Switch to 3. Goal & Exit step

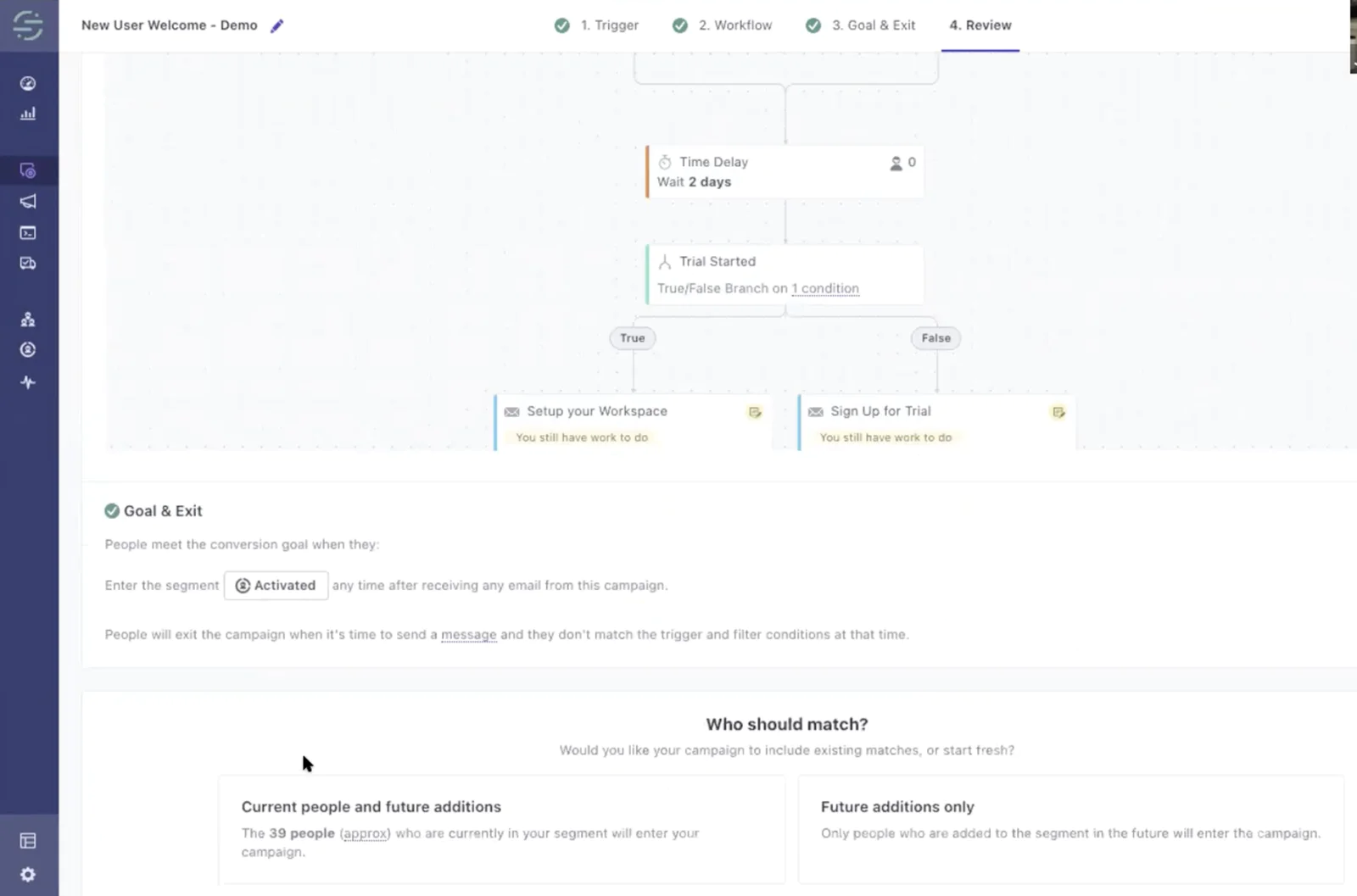click(861, 25)
